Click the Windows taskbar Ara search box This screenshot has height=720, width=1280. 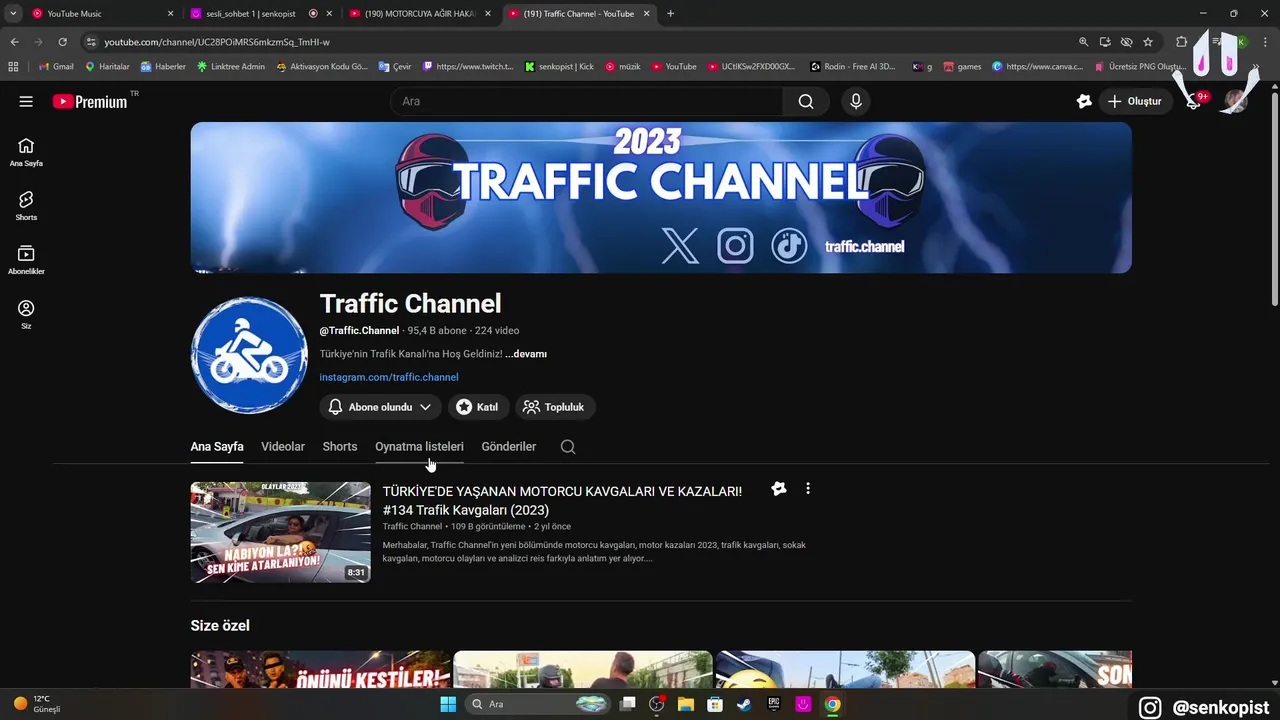coord(538,704)
